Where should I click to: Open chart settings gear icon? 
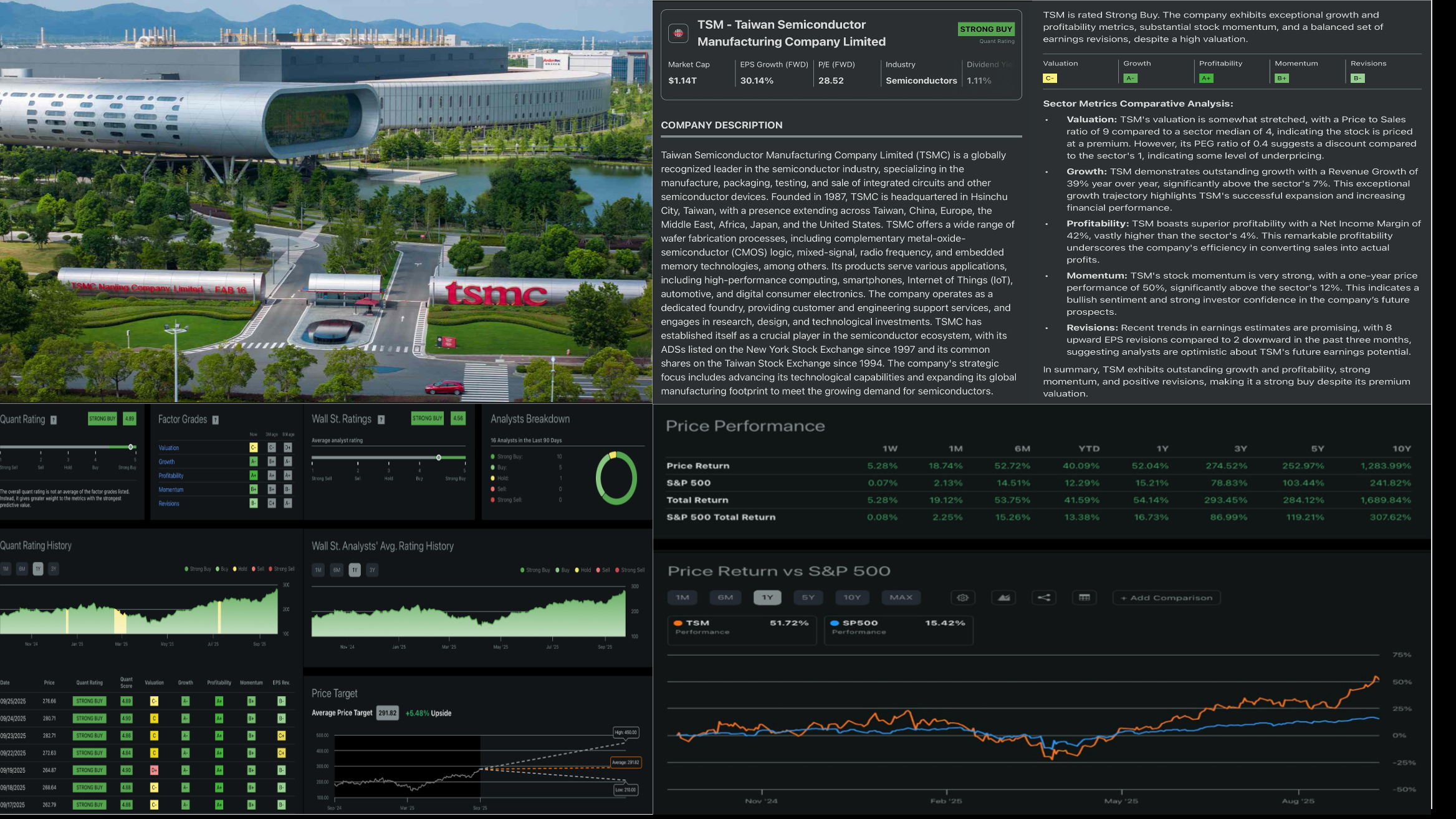pyautogui.click(x=962, y=598)
